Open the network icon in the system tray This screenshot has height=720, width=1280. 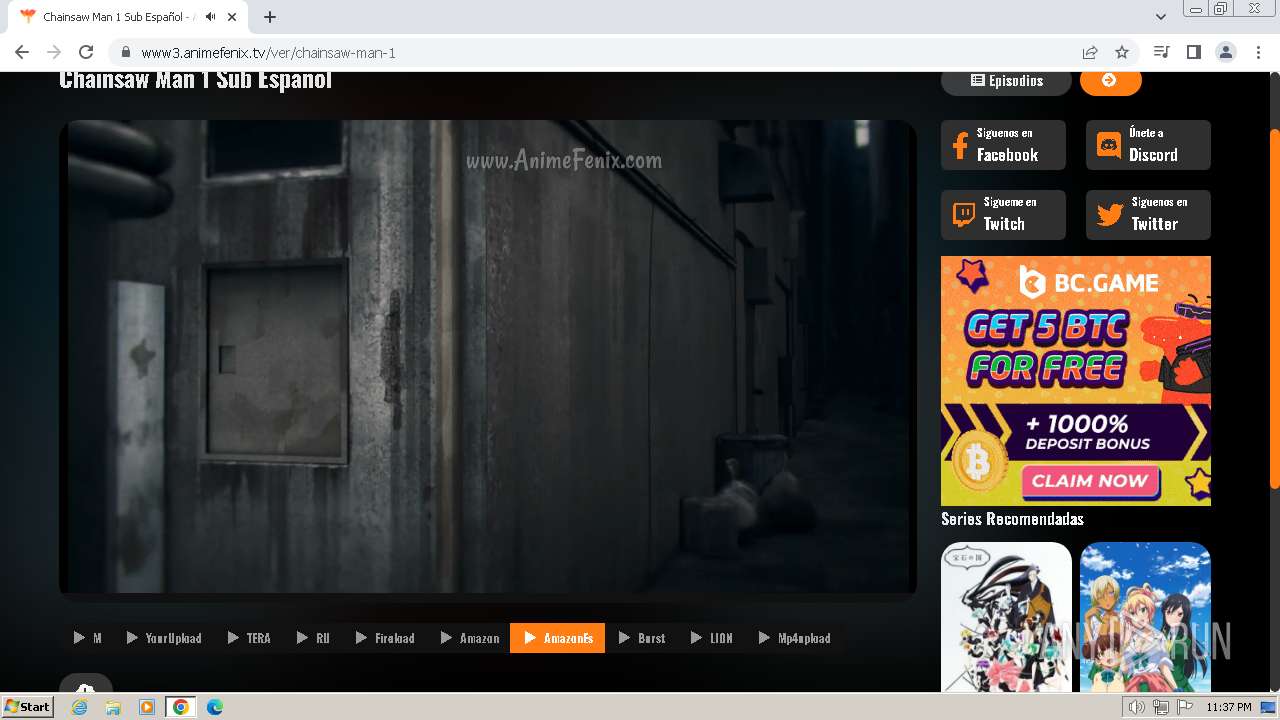(x=1160, y=707)
